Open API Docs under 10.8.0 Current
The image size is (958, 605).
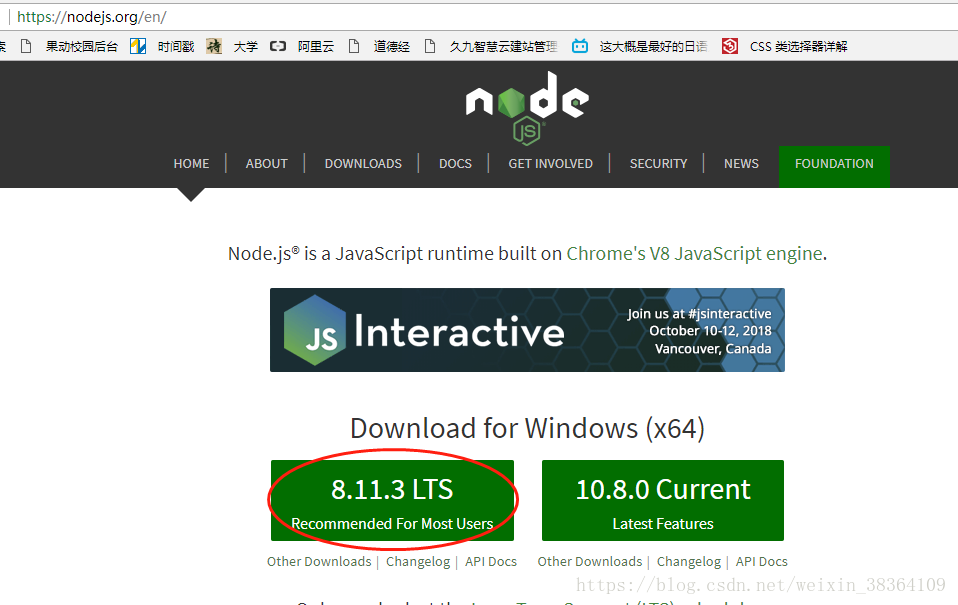pos(761,562)
